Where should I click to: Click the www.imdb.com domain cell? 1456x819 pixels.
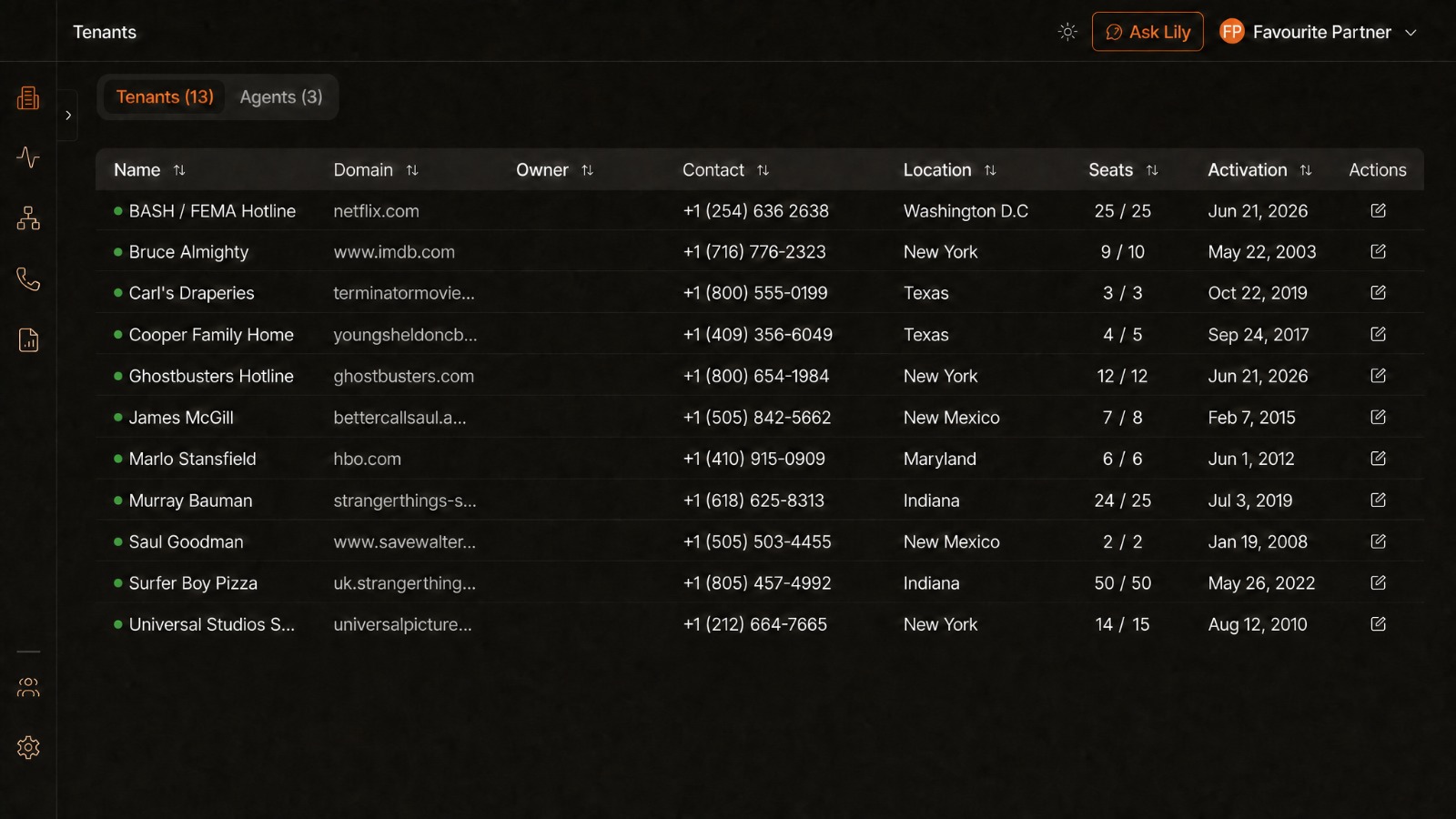pos(394,252)
